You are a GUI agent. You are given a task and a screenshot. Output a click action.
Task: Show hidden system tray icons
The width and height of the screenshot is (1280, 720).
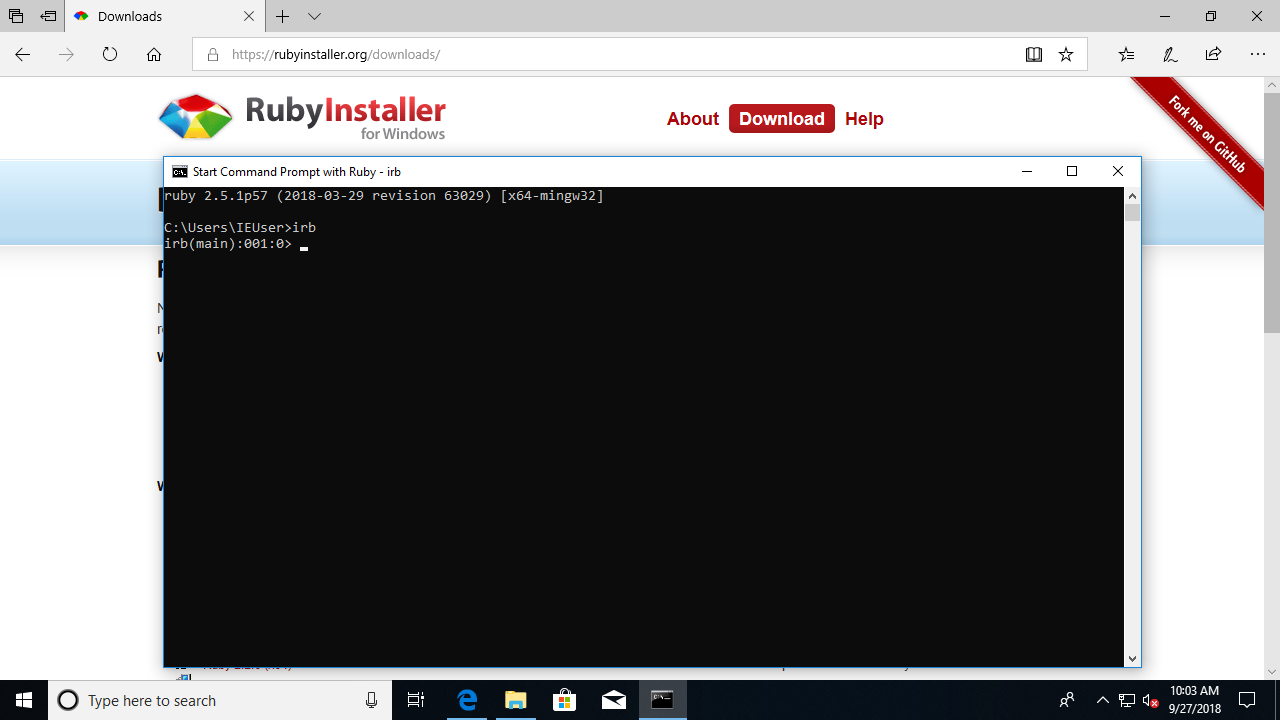pyautogui.click(x=1103, y=700)
